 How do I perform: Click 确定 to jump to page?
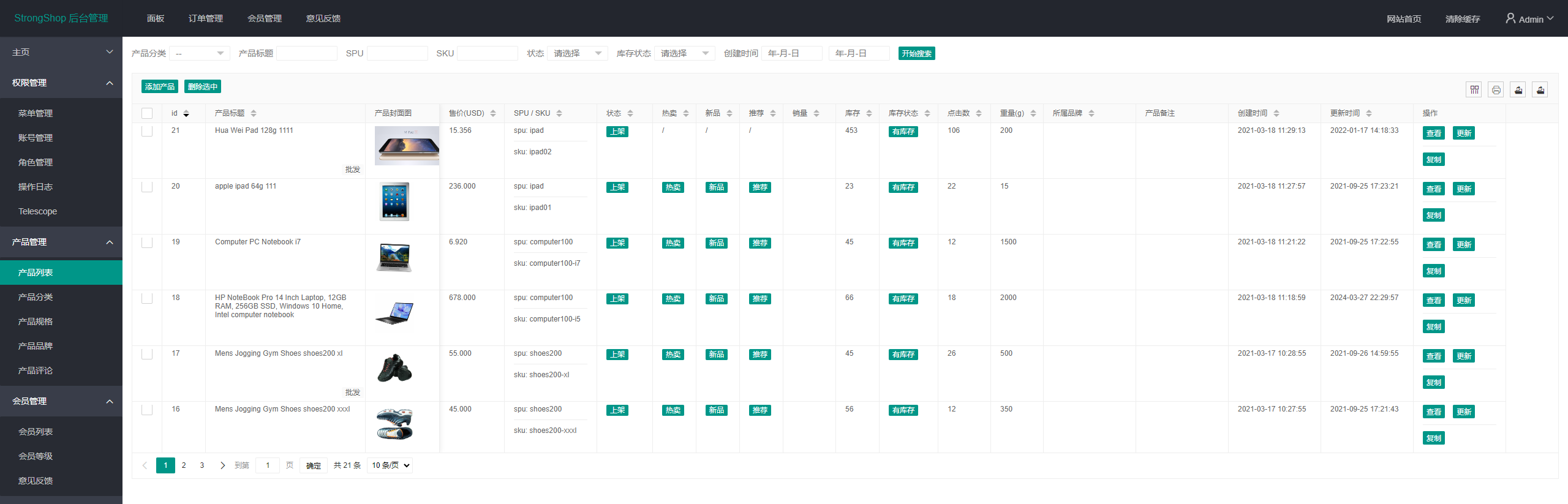314,465
